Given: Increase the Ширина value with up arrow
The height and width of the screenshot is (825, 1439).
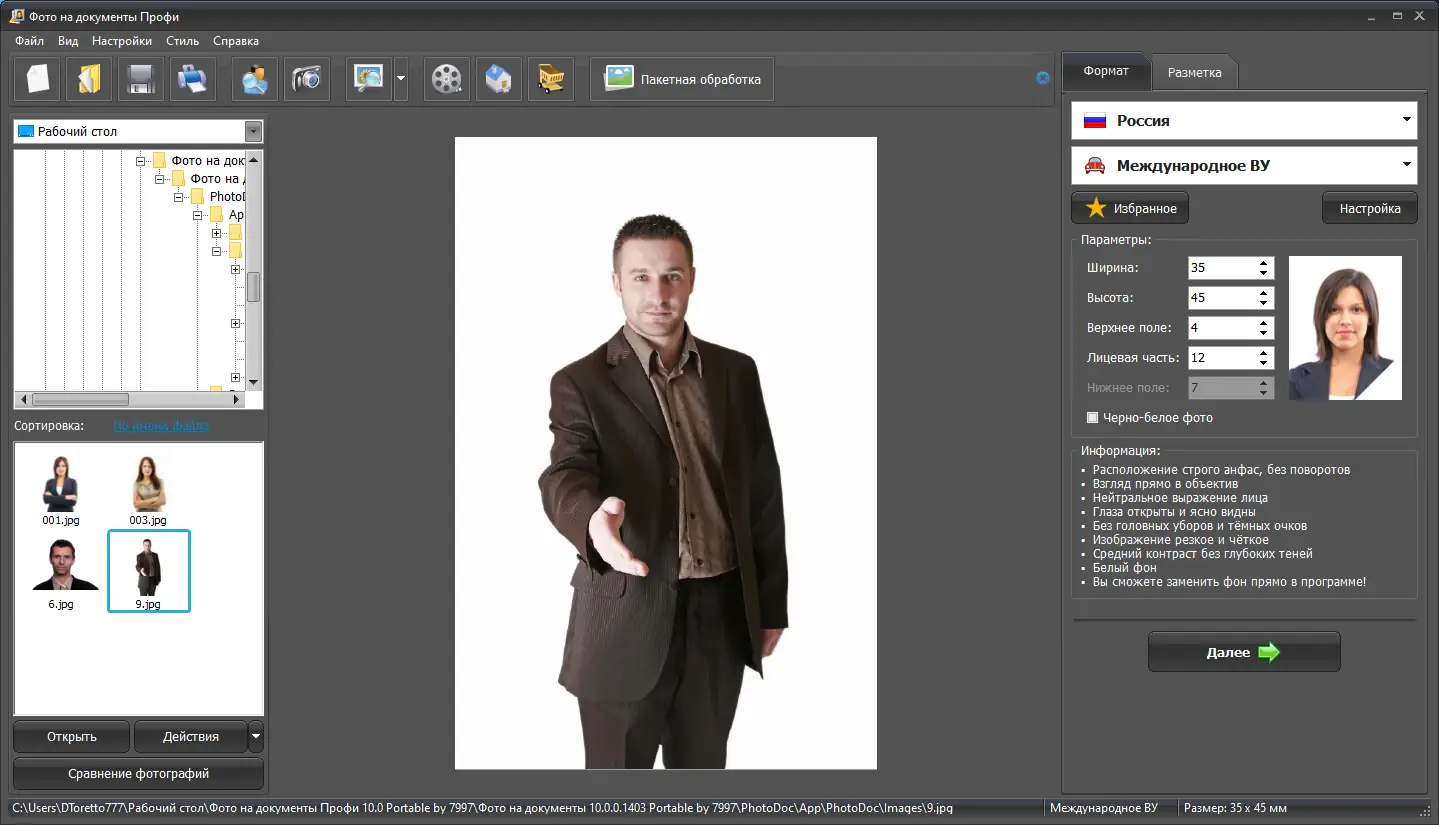Looking at the screenshot, I should (x=1264, y=263).
